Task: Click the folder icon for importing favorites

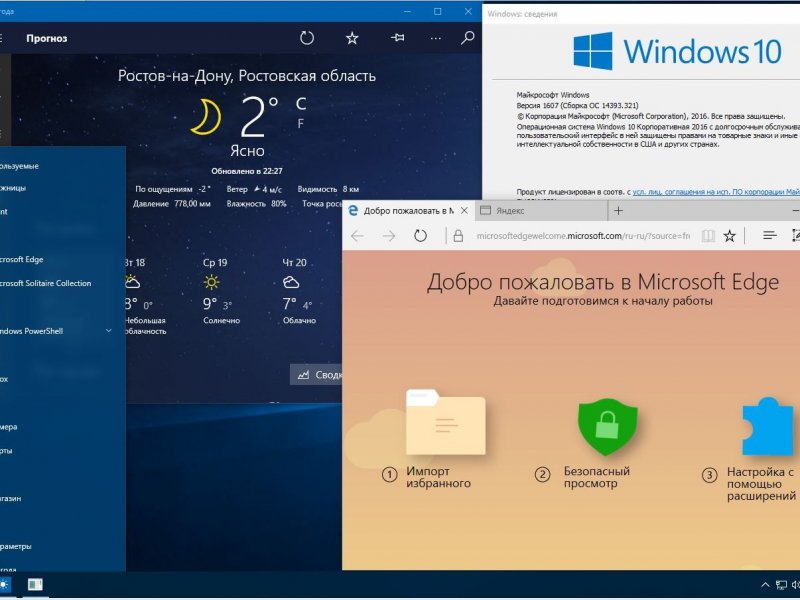Action: [445, 421]
